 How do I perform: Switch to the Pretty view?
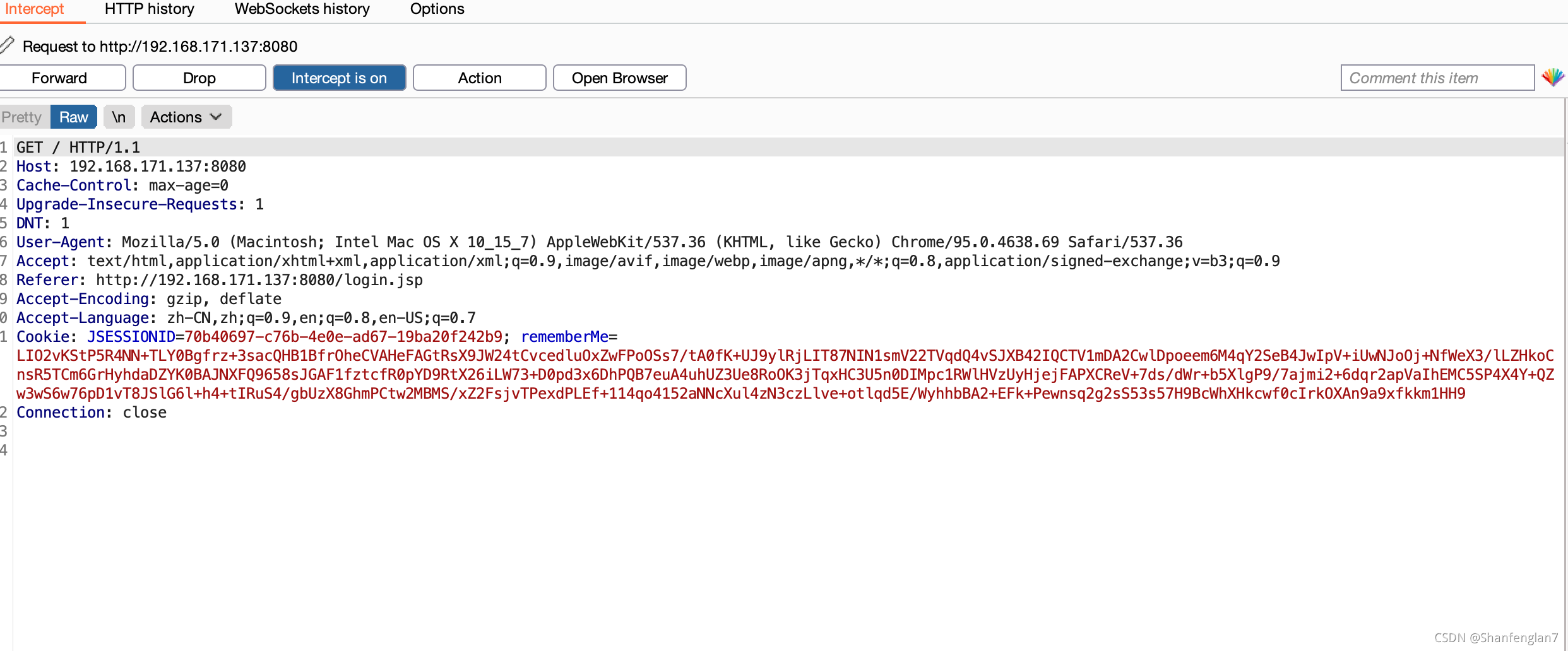pyautogui.click(x=22, y=117)
